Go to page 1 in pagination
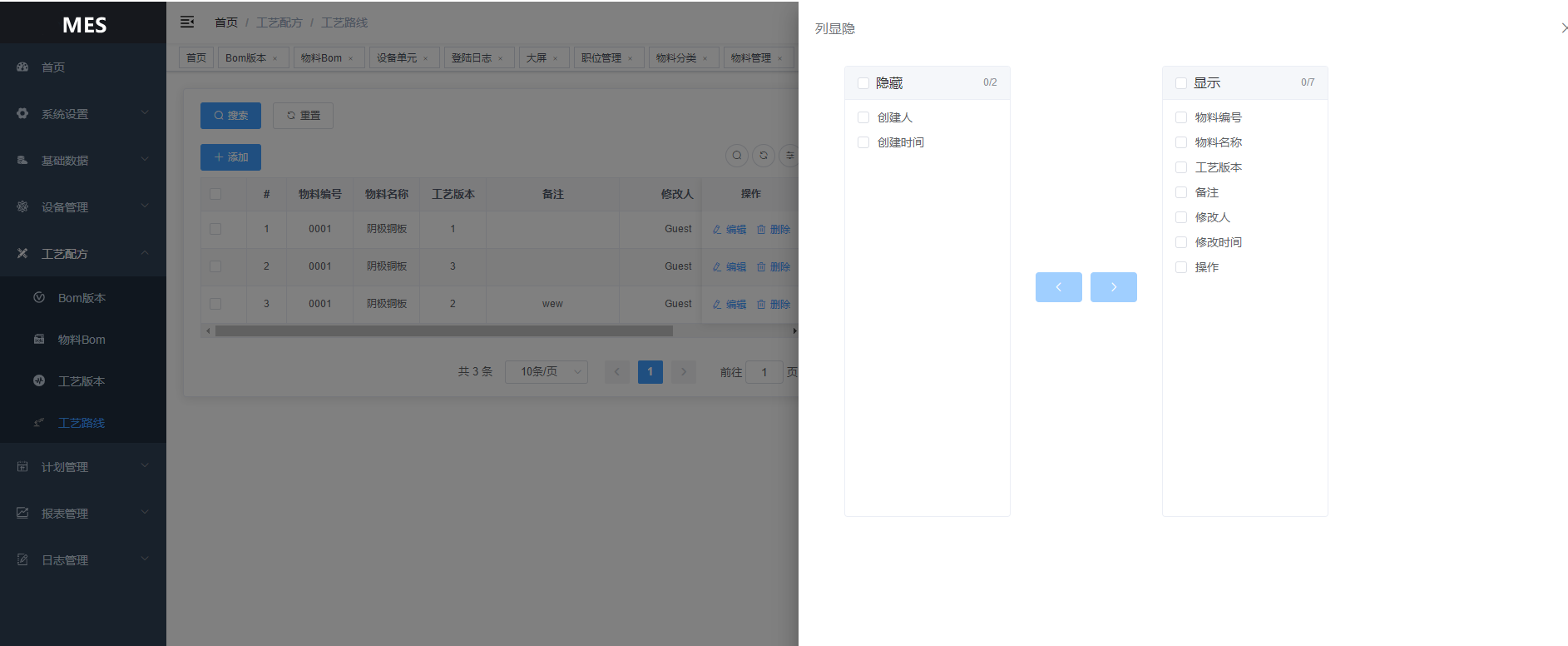Image resolution: width=1568 pixels, height=646 pixels. pos(650,372)
